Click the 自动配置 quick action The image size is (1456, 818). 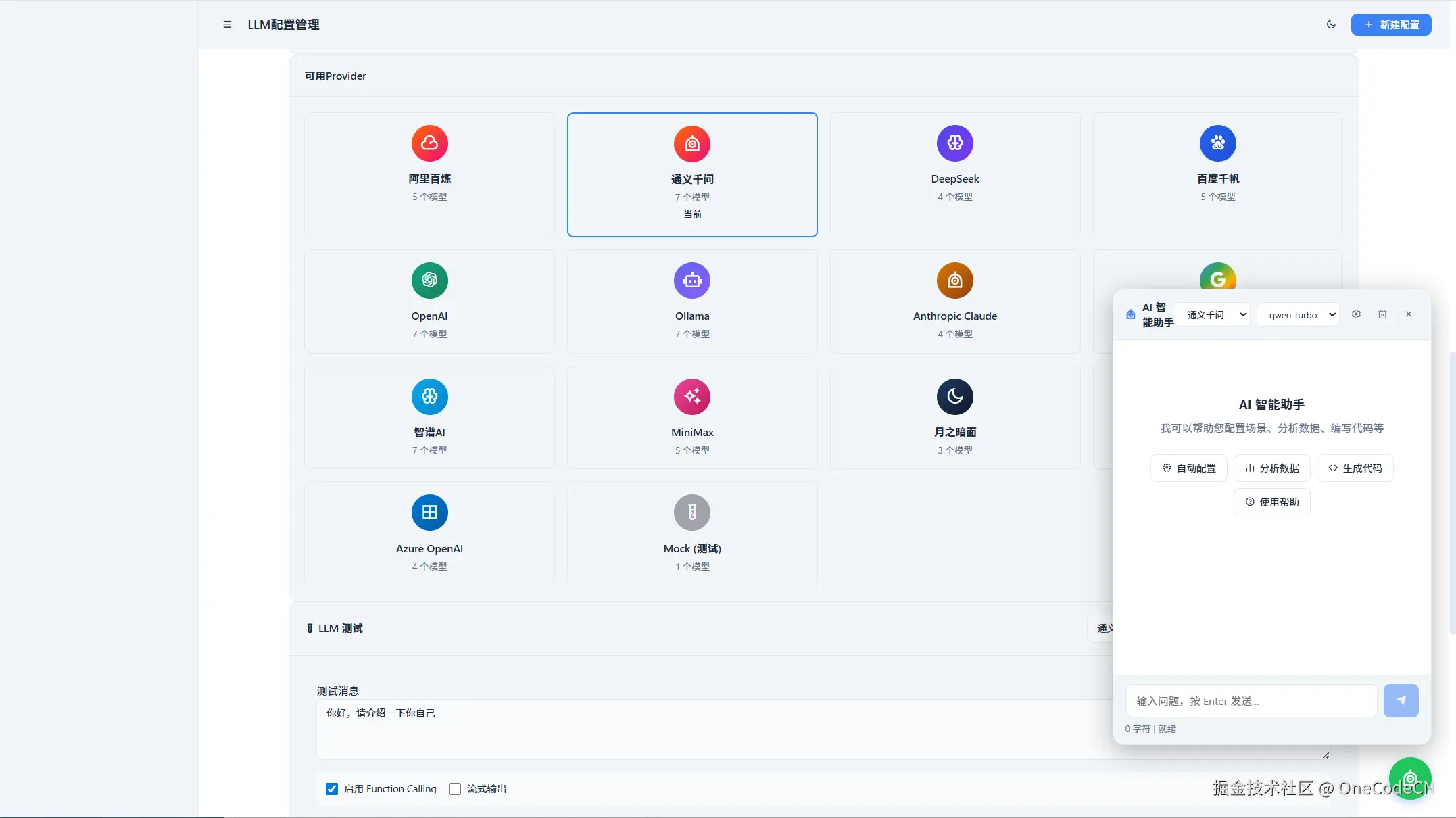1188,468
